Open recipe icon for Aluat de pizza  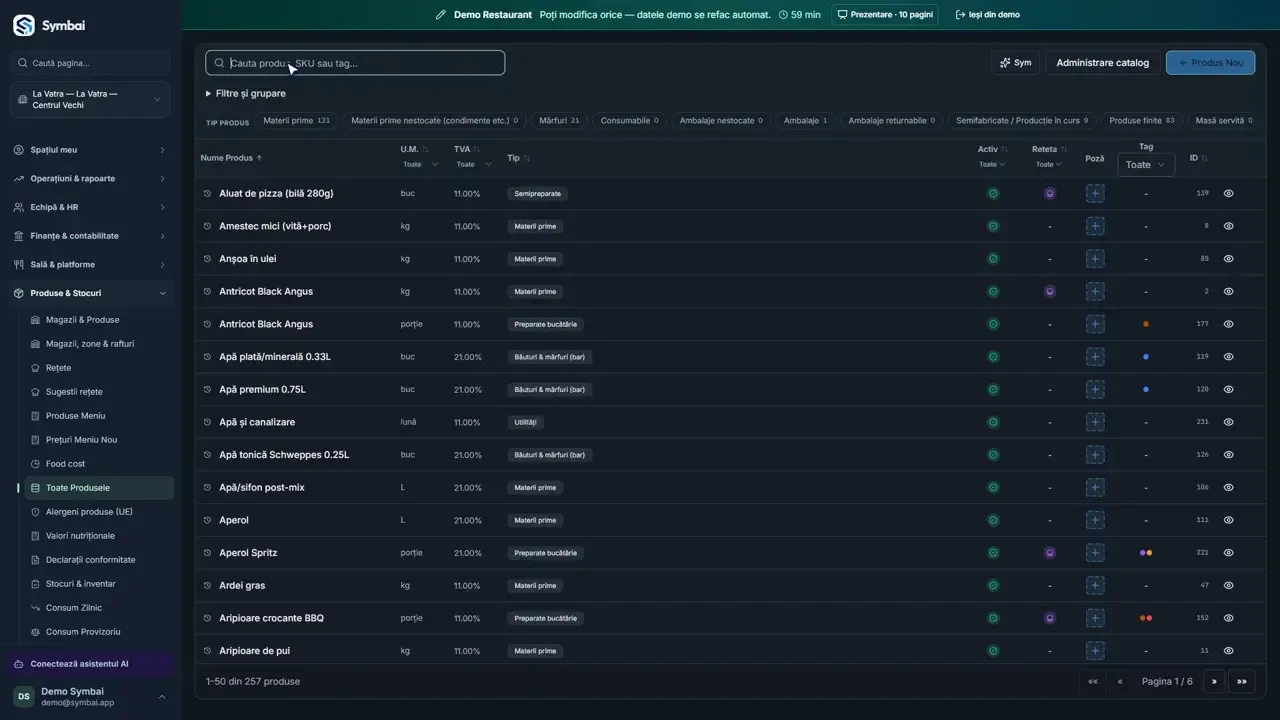(x=1050, y=194)
